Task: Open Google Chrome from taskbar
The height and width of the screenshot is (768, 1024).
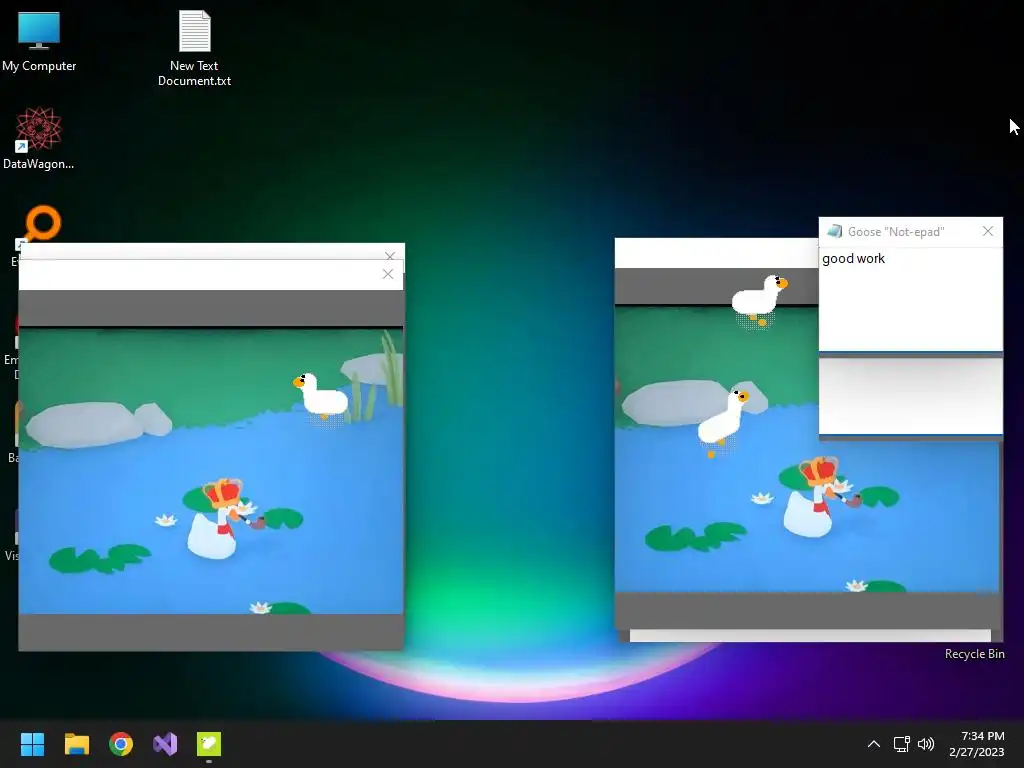Action: 121,744
